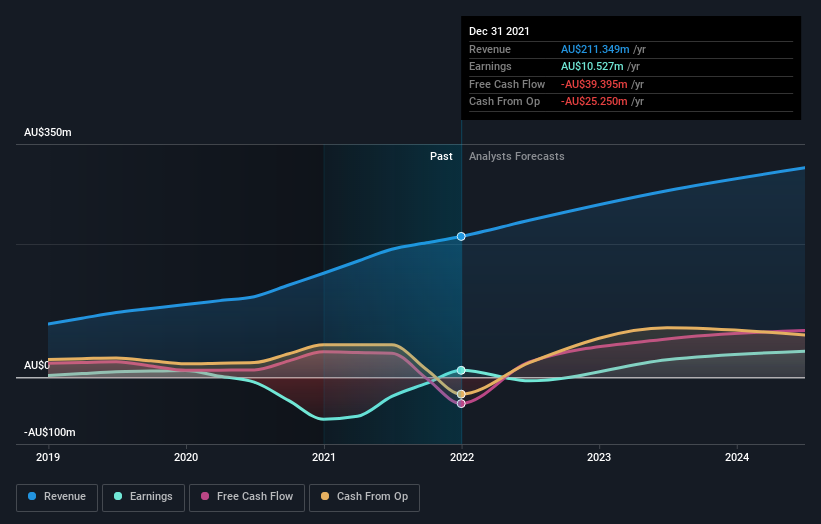
Task: Click the Revenue data point at 2022
Action: tap(461, 237)
